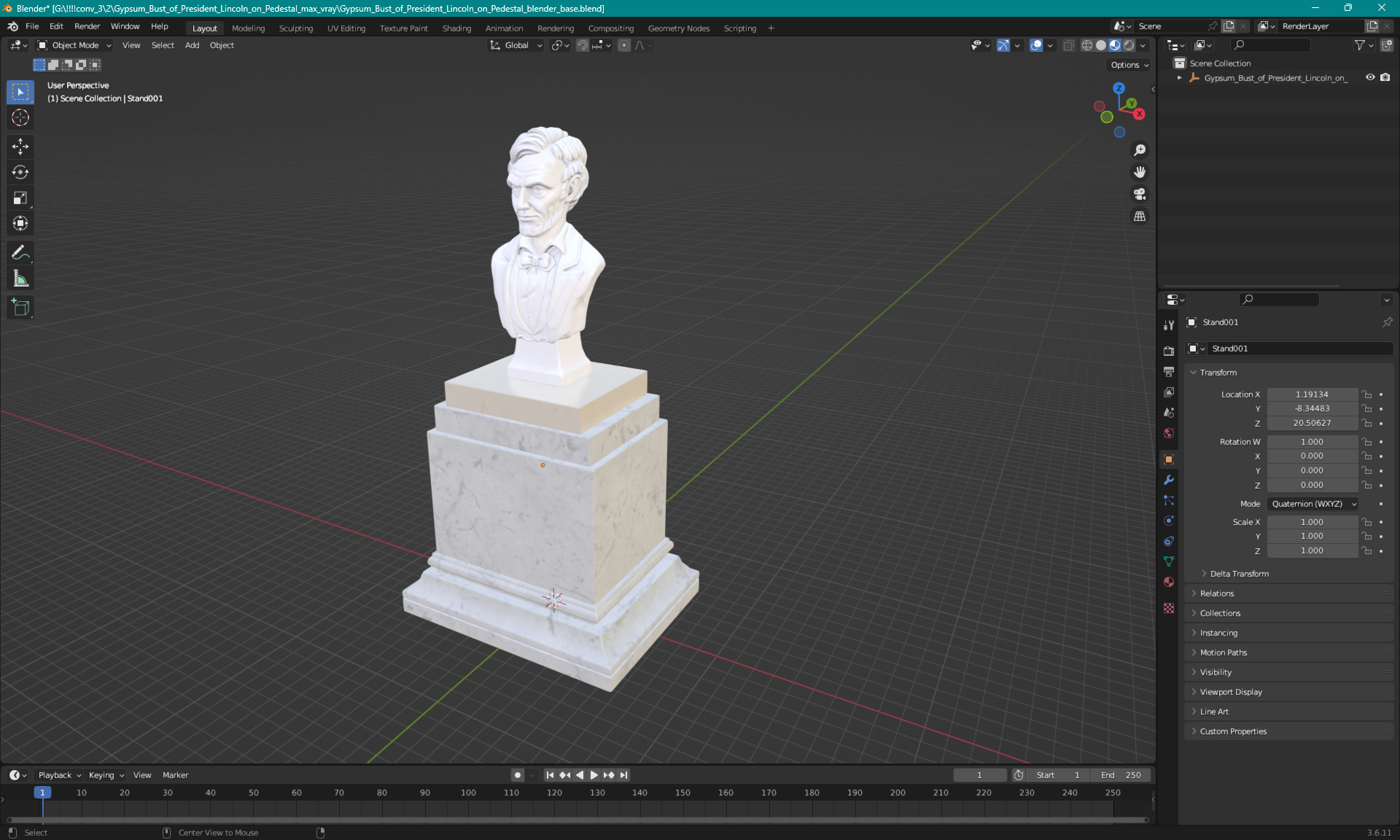Switch to the Shading workspace tab

[456, 28]
